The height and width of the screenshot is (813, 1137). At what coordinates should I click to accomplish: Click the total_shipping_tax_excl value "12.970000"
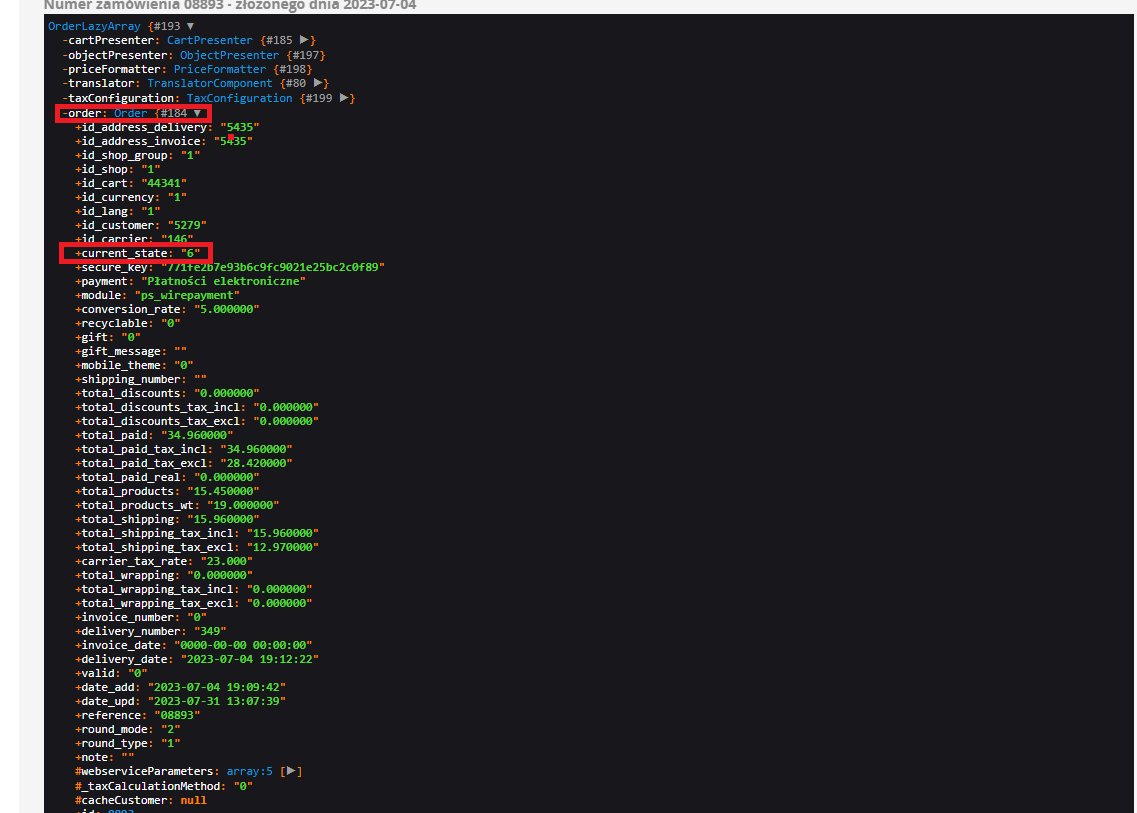point(283,547)
